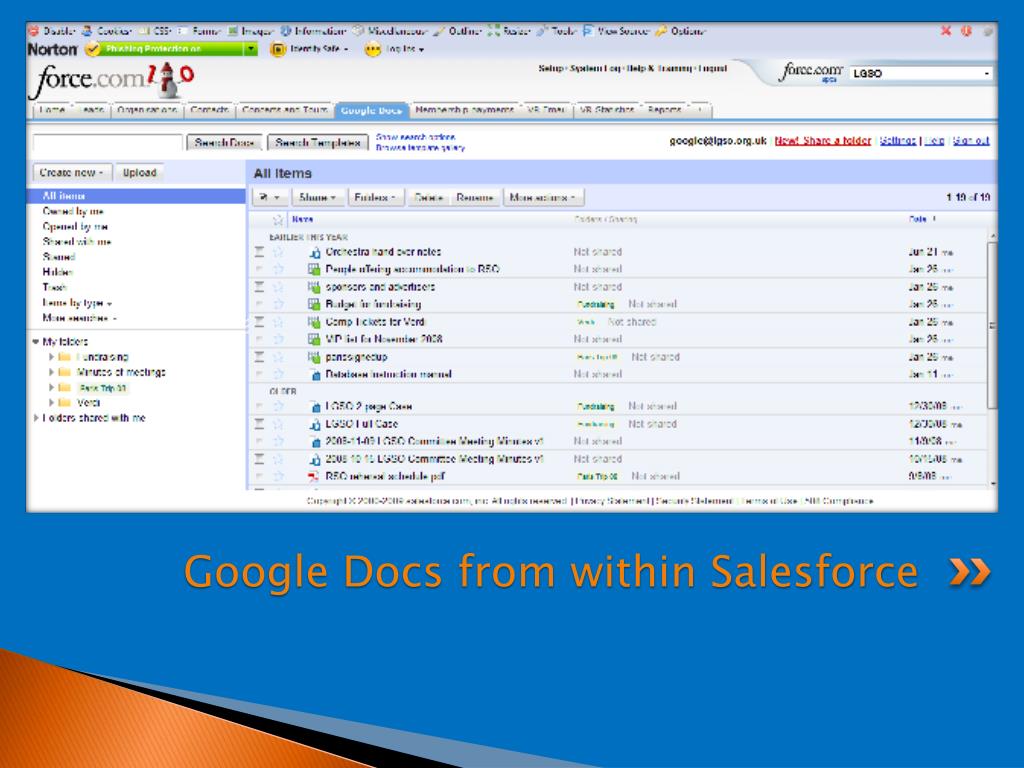
Task: Open the Norton Phishing Protection dropdown arrow
Action: coord(251,49)
